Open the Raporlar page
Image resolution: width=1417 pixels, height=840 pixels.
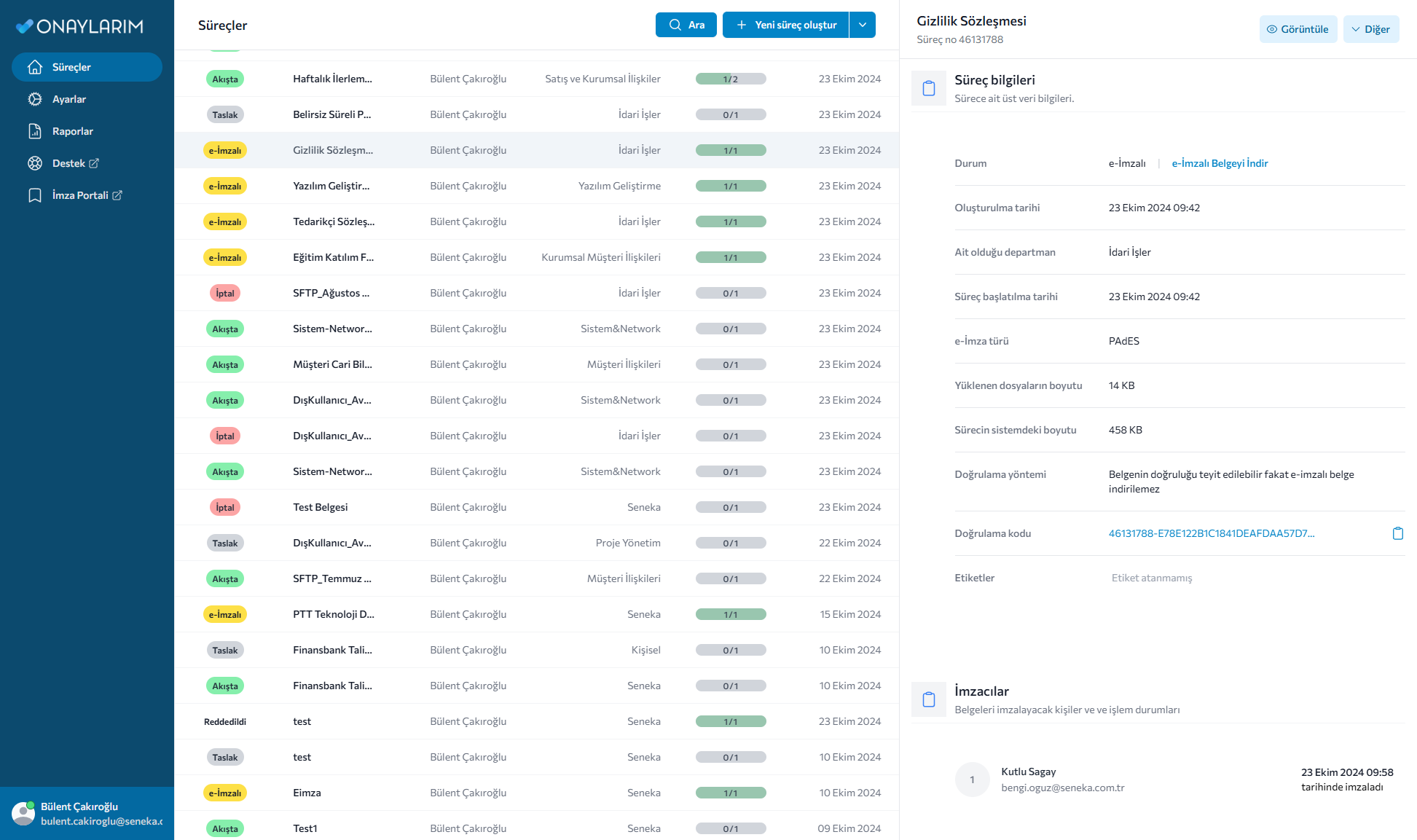[x=72, y=131]
